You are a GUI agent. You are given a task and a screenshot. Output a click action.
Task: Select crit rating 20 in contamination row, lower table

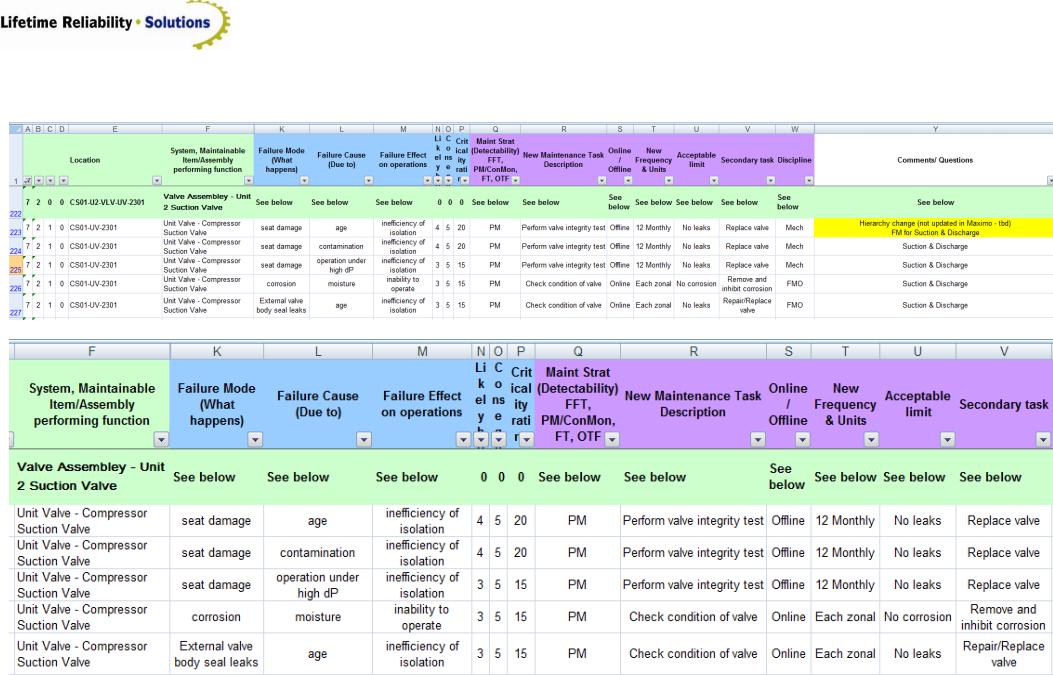(520, 553)
